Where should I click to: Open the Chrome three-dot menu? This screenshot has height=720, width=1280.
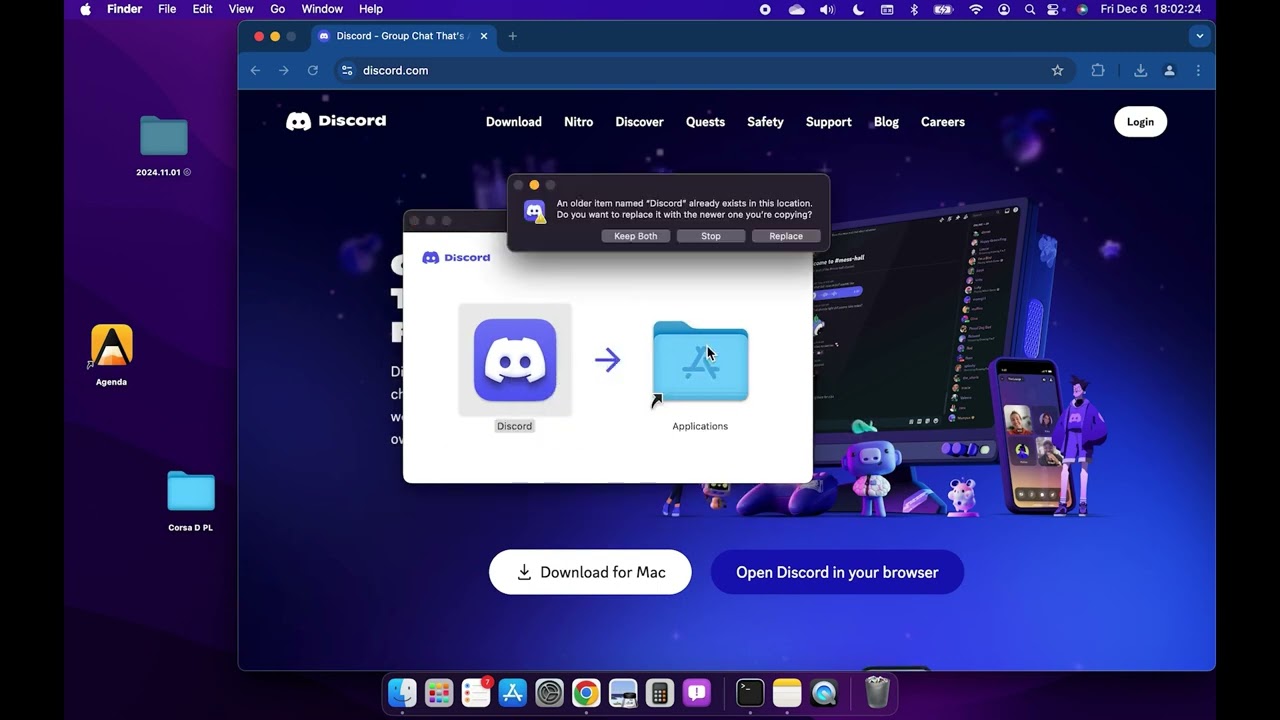[1198, 70]
